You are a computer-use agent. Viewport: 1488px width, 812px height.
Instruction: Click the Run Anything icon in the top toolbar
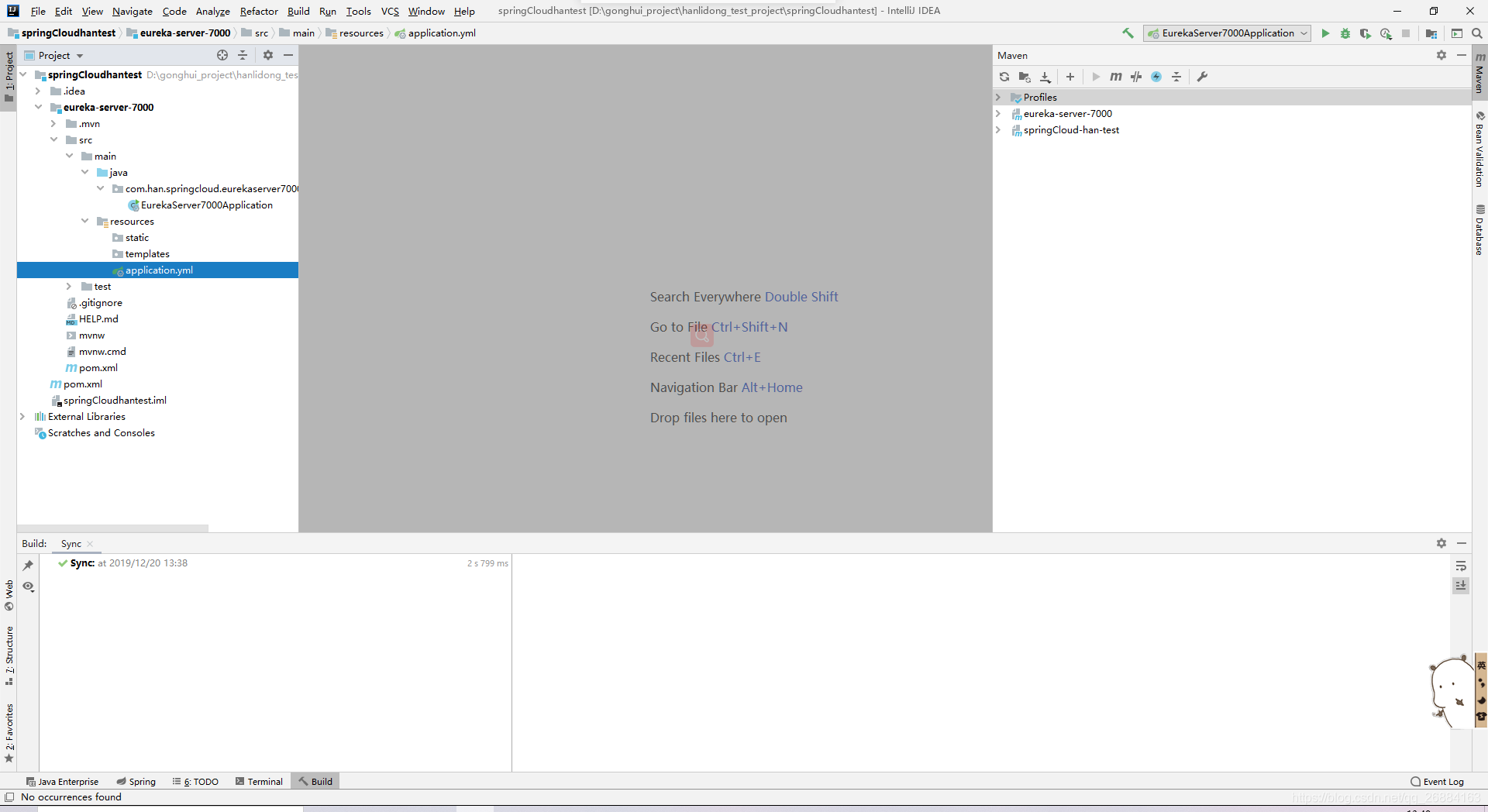[x=1457, y=33]
